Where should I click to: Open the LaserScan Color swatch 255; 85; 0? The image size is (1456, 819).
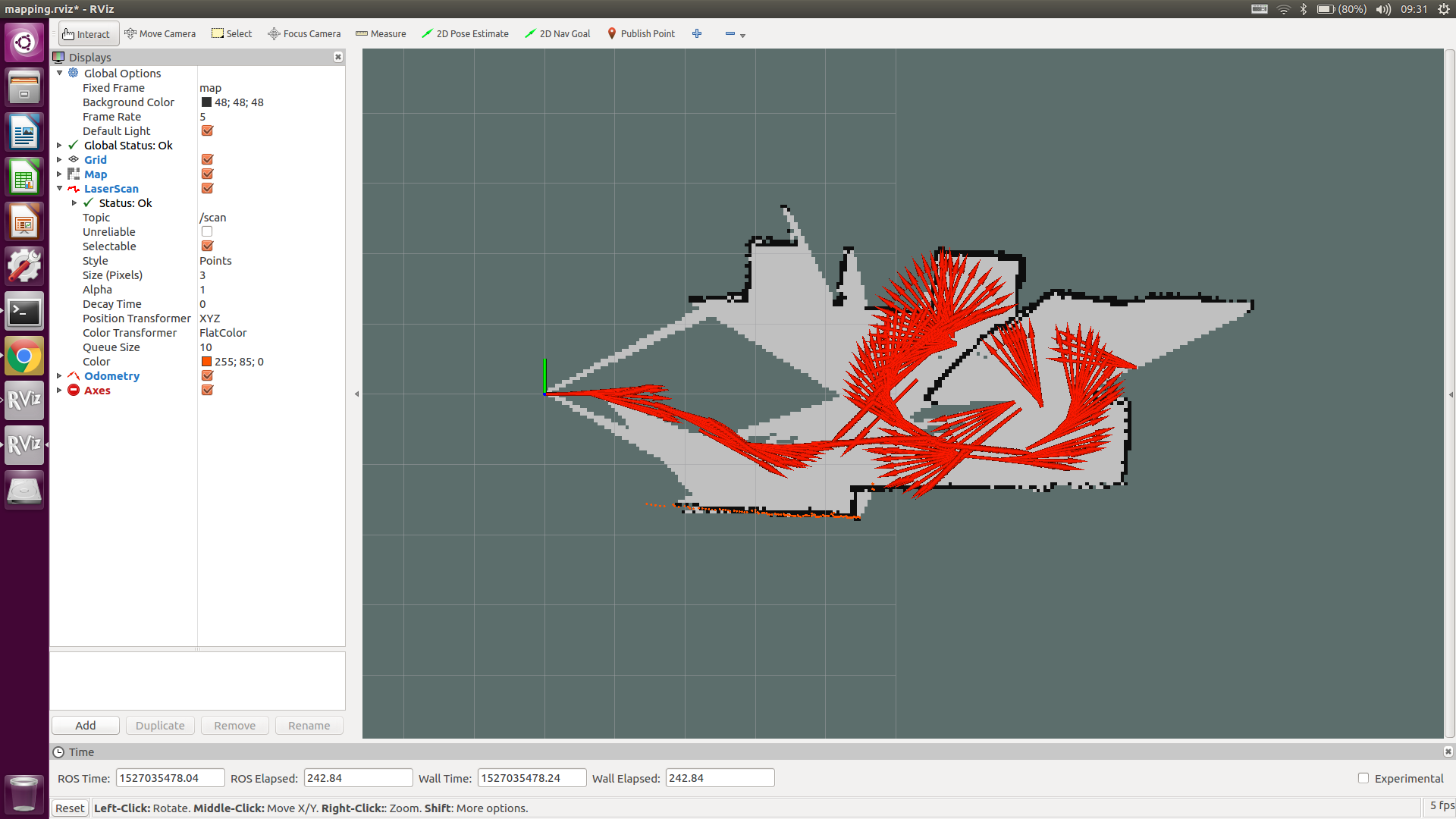pos(206,362)
